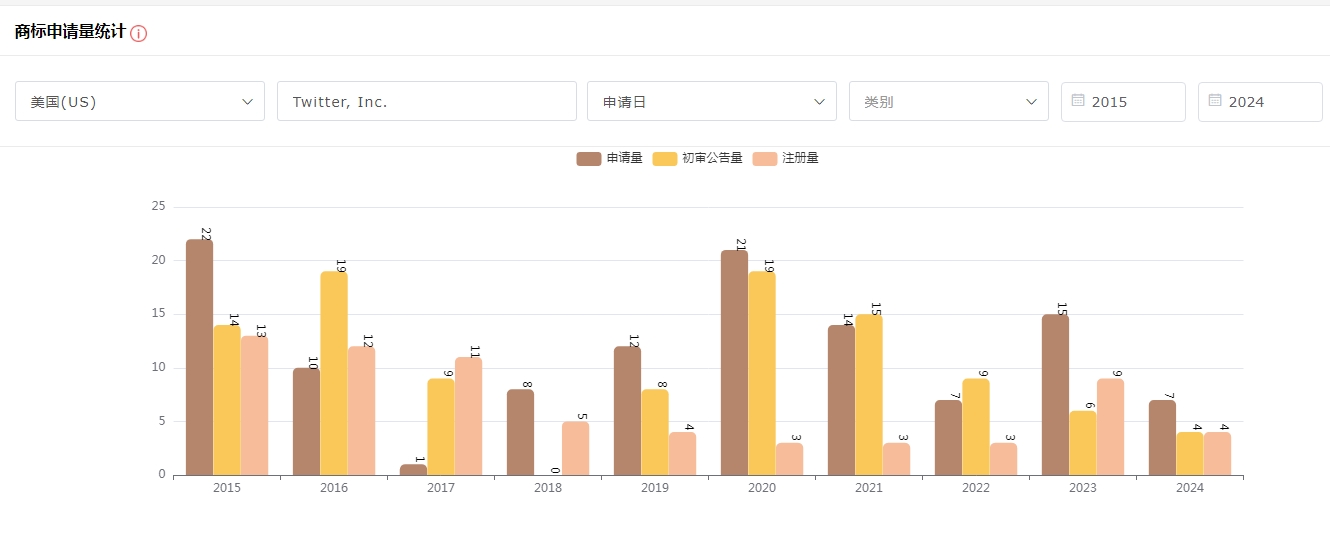The height and width of the screenshot is (554, 1330).
Task: Click the chevron arrow in the 类别 selector
Action: coord(1031,101)
